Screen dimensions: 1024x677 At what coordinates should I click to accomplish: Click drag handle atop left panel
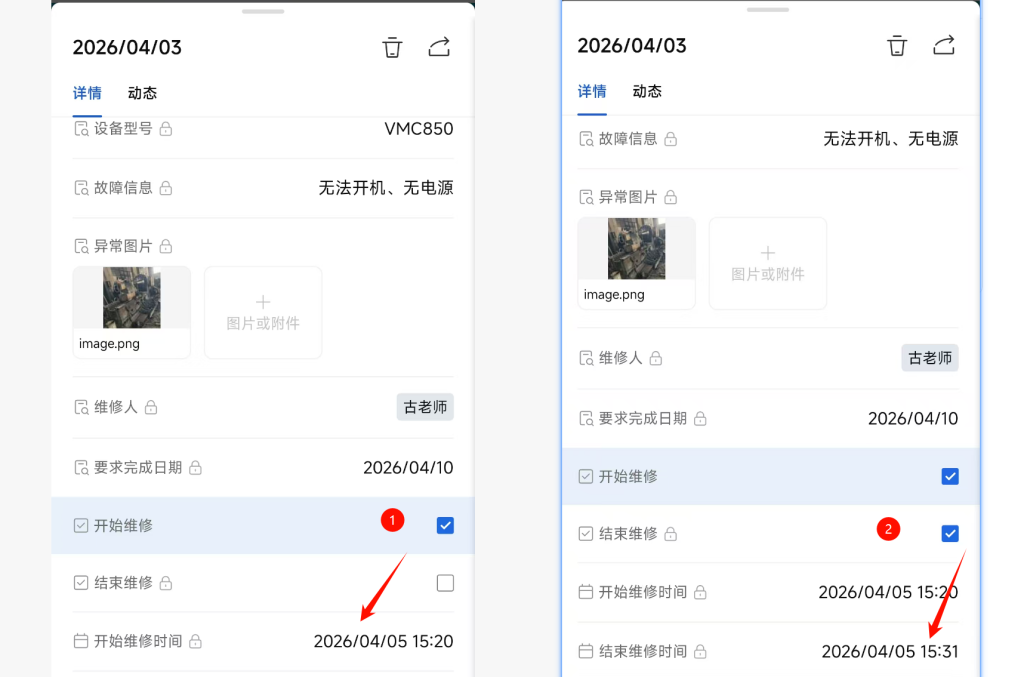tap(263, 11)
